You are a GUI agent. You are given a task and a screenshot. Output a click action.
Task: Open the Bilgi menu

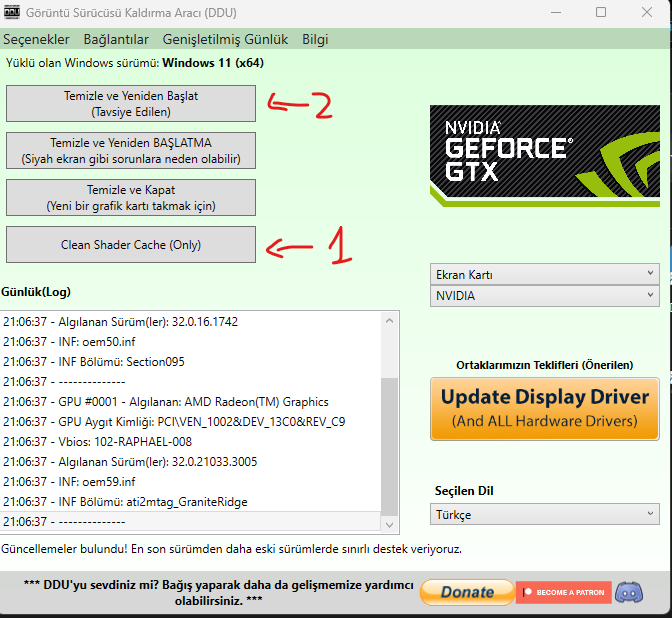[315, 39]
